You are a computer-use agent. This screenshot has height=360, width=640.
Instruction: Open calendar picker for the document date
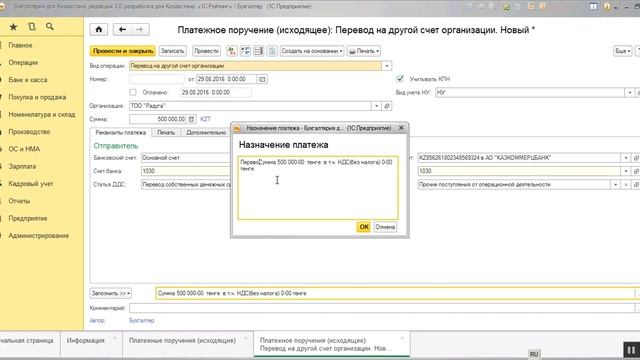262,79
